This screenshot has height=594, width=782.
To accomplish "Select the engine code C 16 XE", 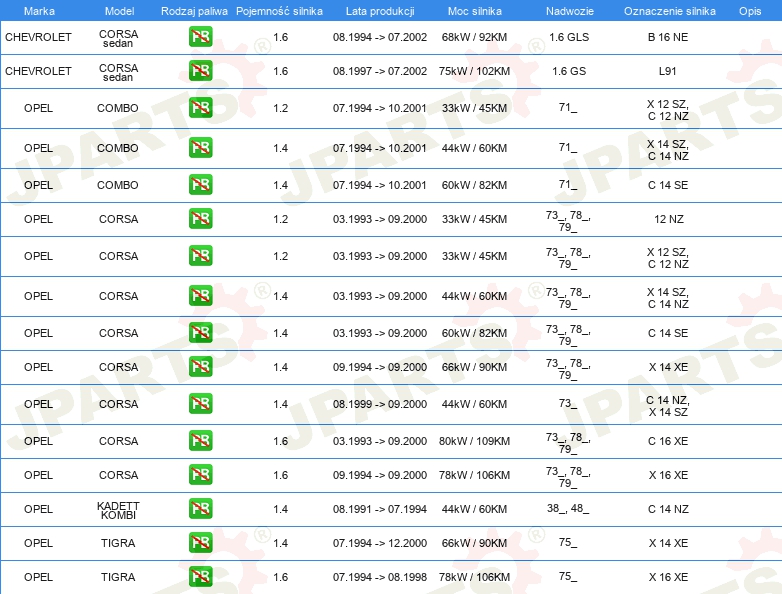I will tap(668, 441).
